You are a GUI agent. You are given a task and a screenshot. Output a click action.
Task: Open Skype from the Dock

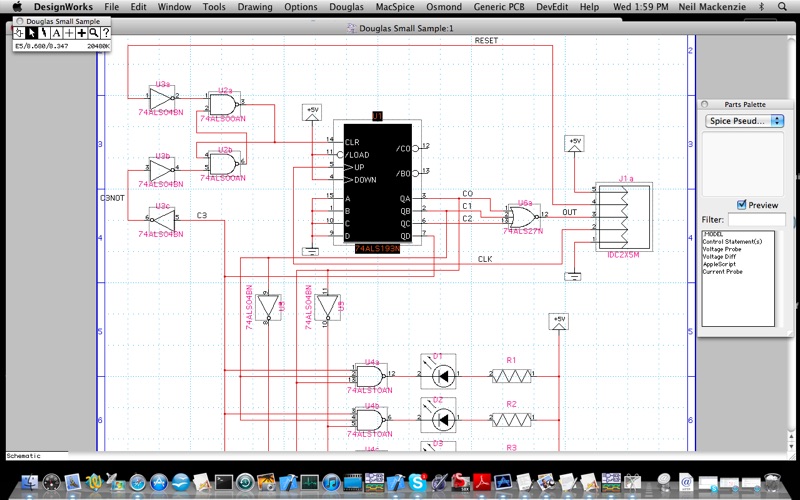tap(417, 482)
